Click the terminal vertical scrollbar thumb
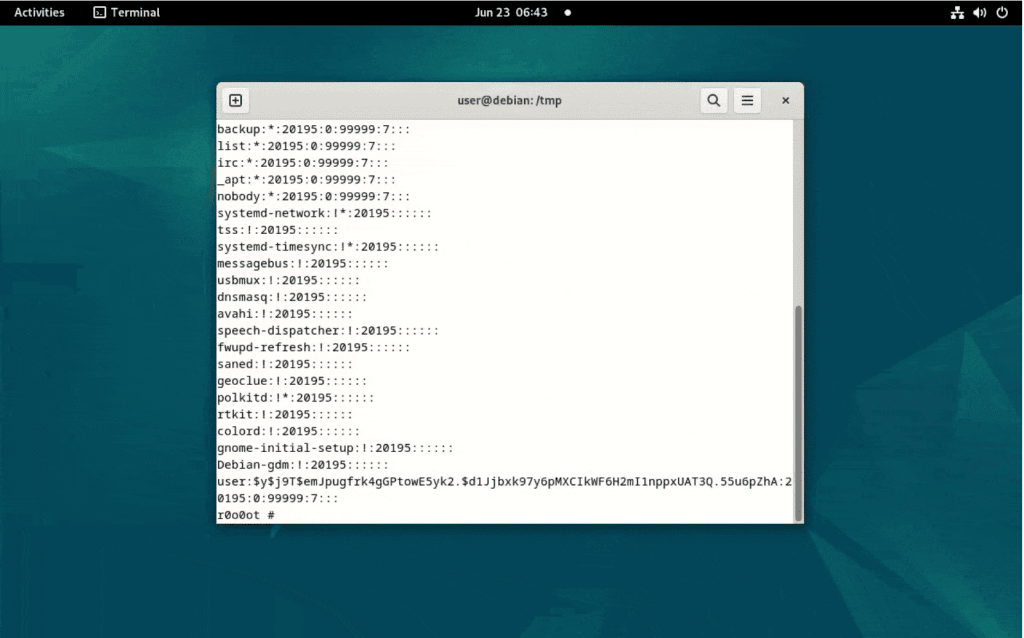The width and height of the screenshot is (1024, 638). 798,413
